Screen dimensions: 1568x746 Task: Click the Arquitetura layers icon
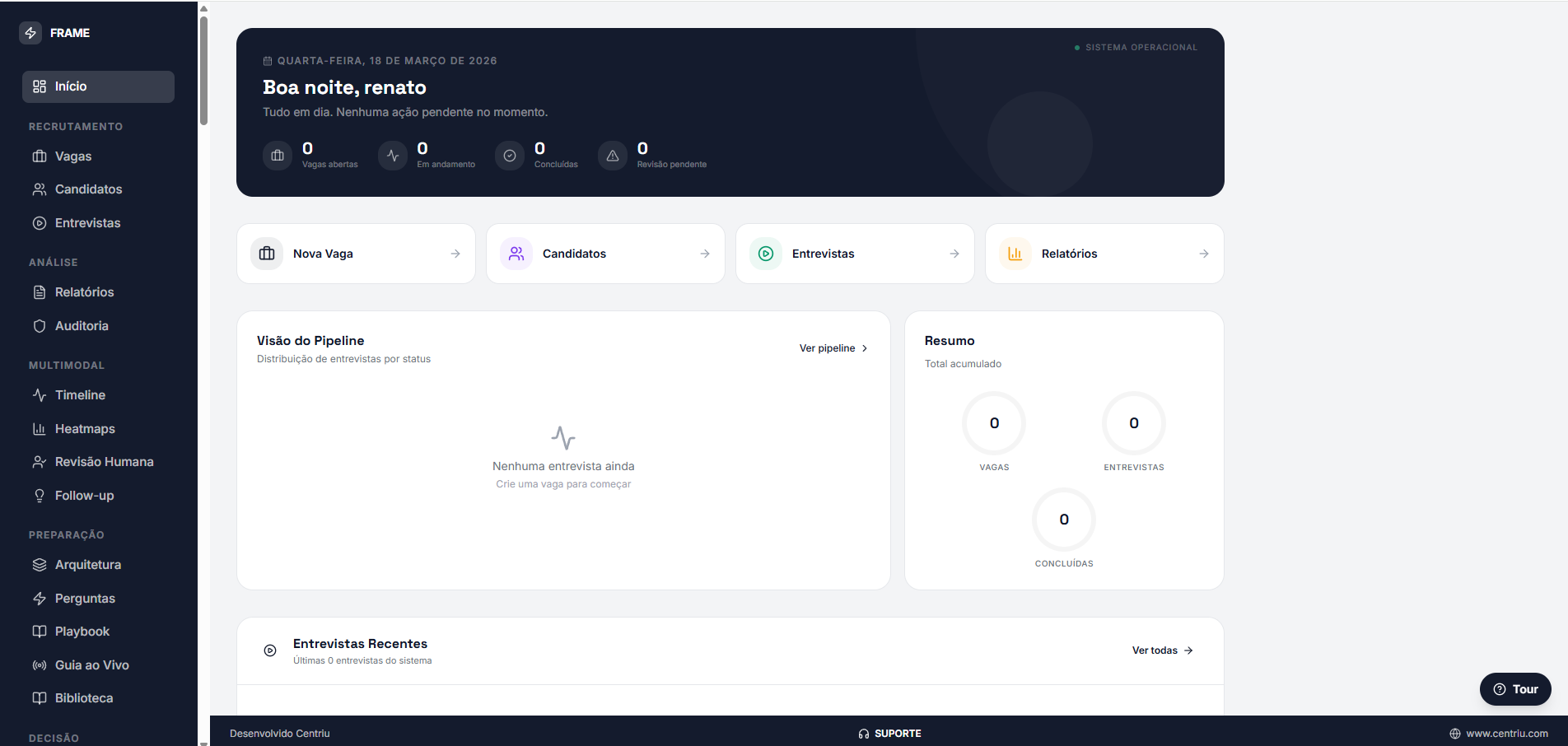[x=39, y=565]
